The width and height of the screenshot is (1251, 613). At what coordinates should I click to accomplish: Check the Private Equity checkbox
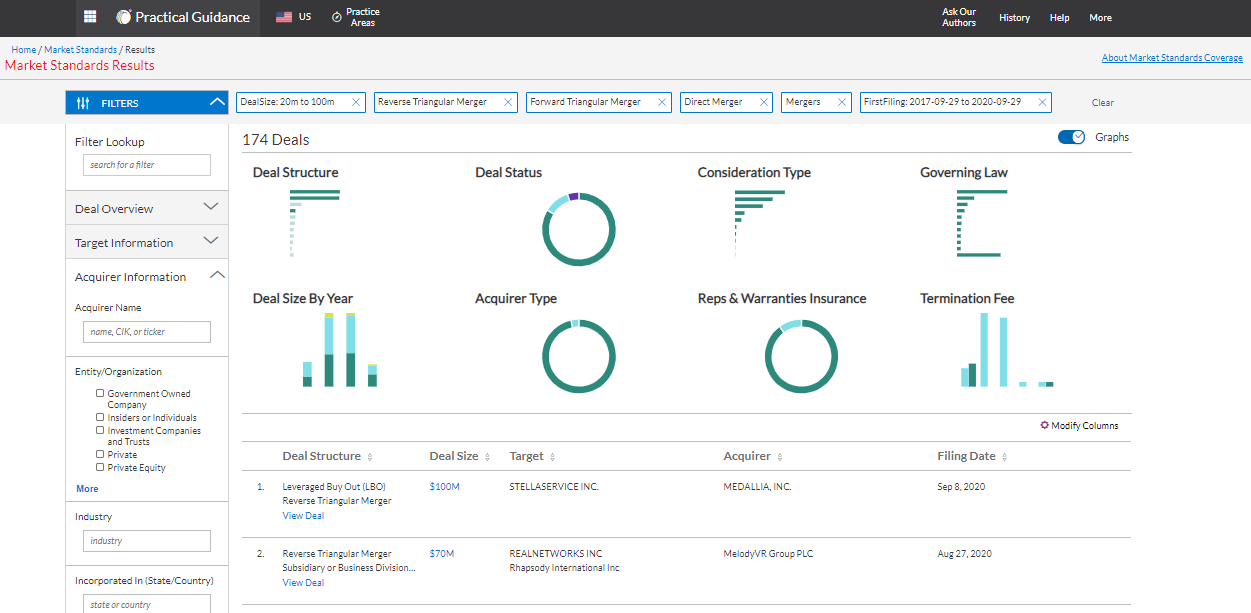pyautogui.click(x=100, y=467)
